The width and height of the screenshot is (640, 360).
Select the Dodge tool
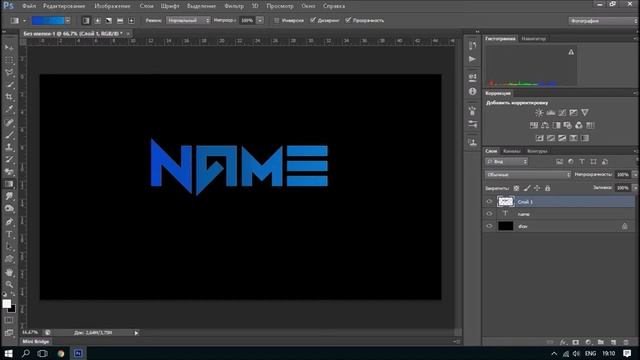(x=9, y=209)
